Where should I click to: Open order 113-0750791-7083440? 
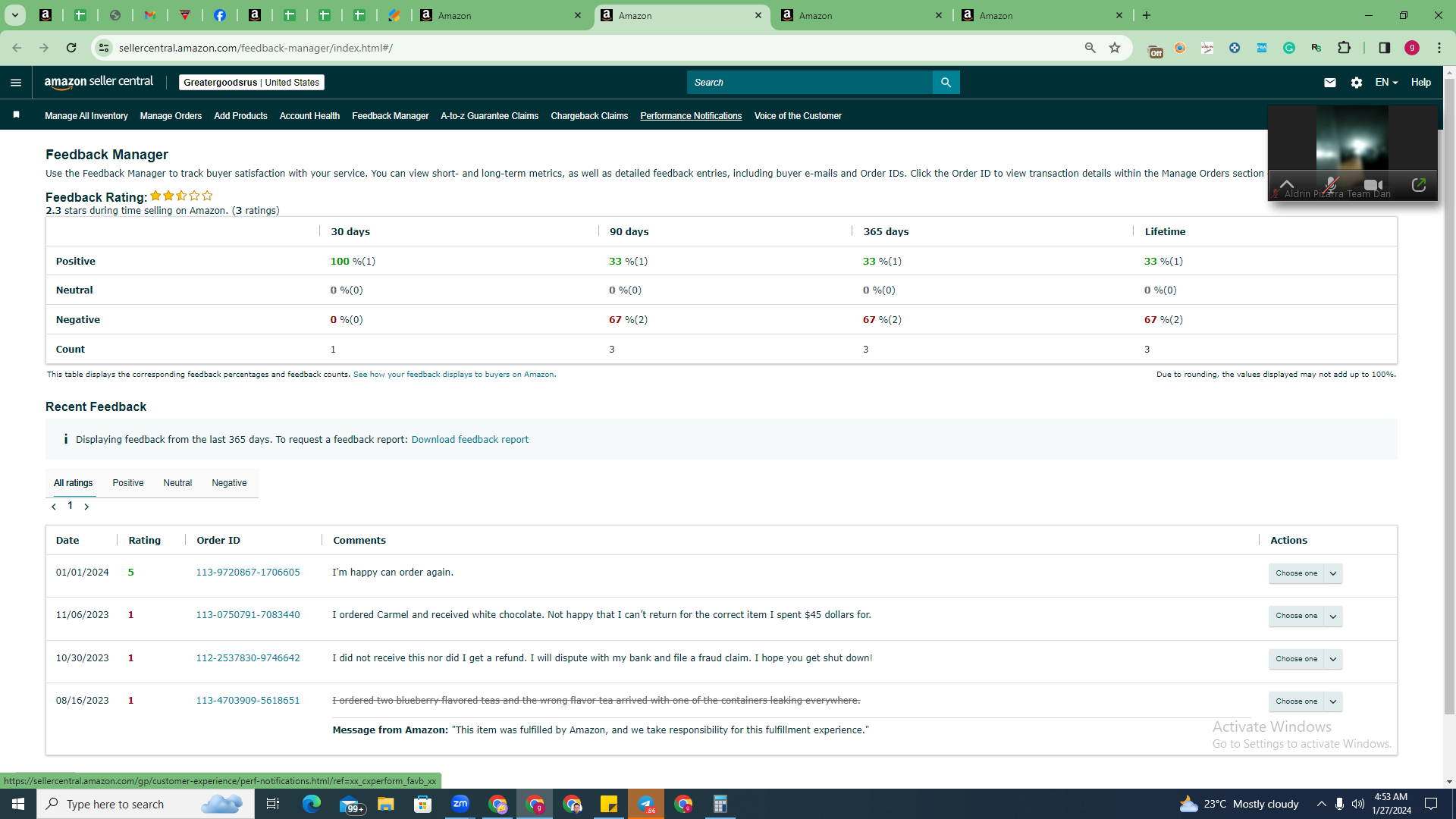pos(248,615)
